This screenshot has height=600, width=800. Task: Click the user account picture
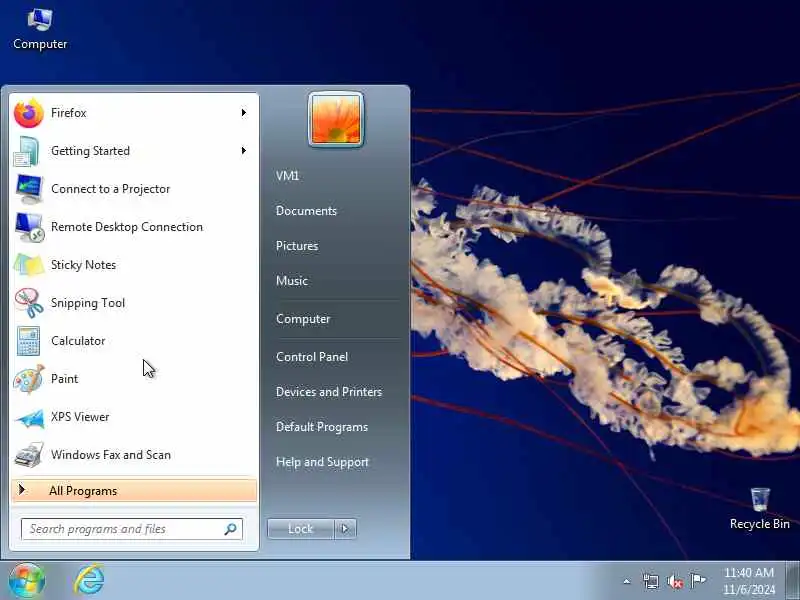(x=336, y=119)
